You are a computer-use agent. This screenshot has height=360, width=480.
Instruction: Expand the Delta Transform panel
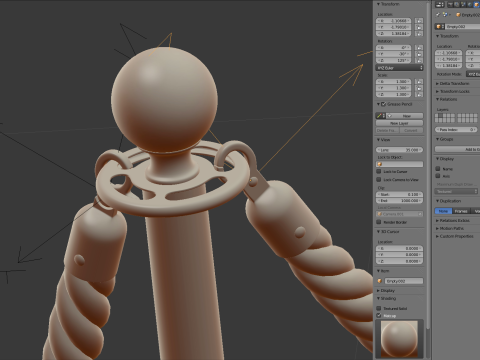click(x=453, y=83)
